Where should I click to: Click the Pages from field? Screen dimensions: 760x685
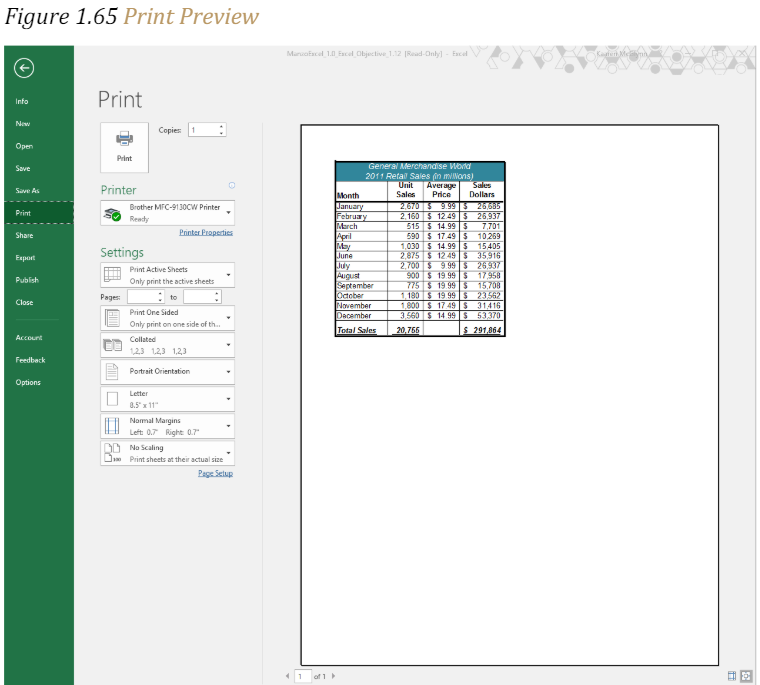pyautogui.click(x=146, y=297)
